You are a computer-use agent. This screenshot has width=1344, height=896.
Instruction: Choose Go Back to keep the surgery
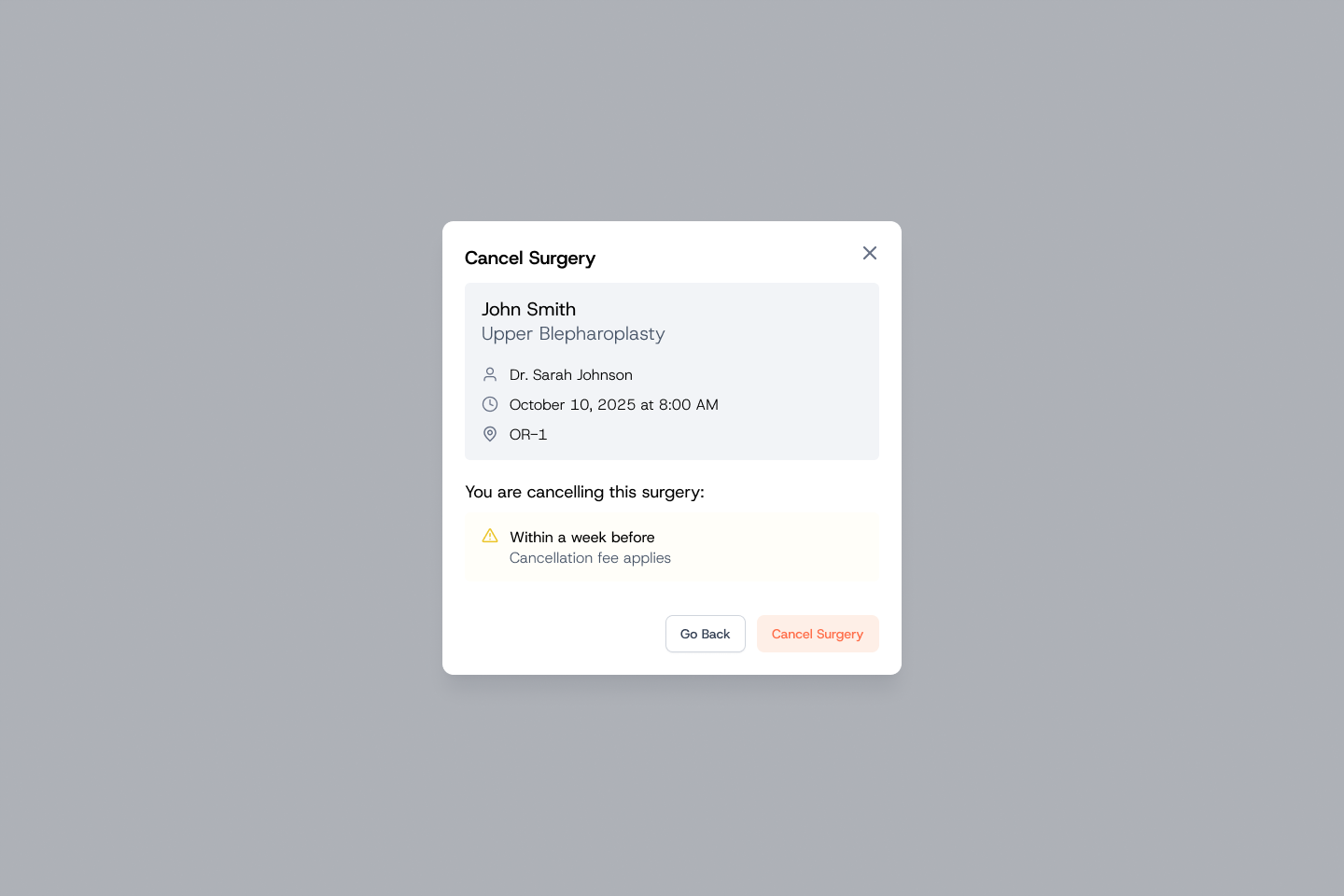pos(706,634)
